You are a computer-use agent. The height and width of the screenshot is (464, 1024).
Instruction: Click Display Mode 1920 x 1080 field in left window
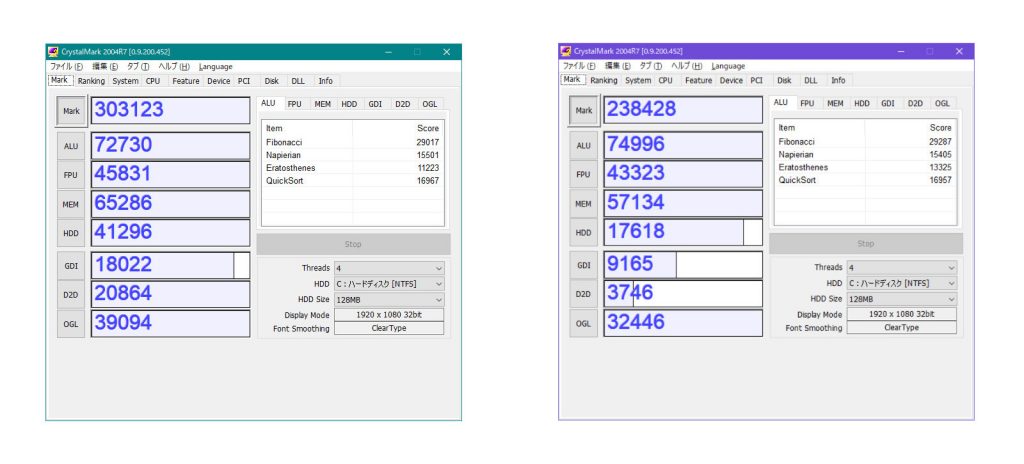389,315
